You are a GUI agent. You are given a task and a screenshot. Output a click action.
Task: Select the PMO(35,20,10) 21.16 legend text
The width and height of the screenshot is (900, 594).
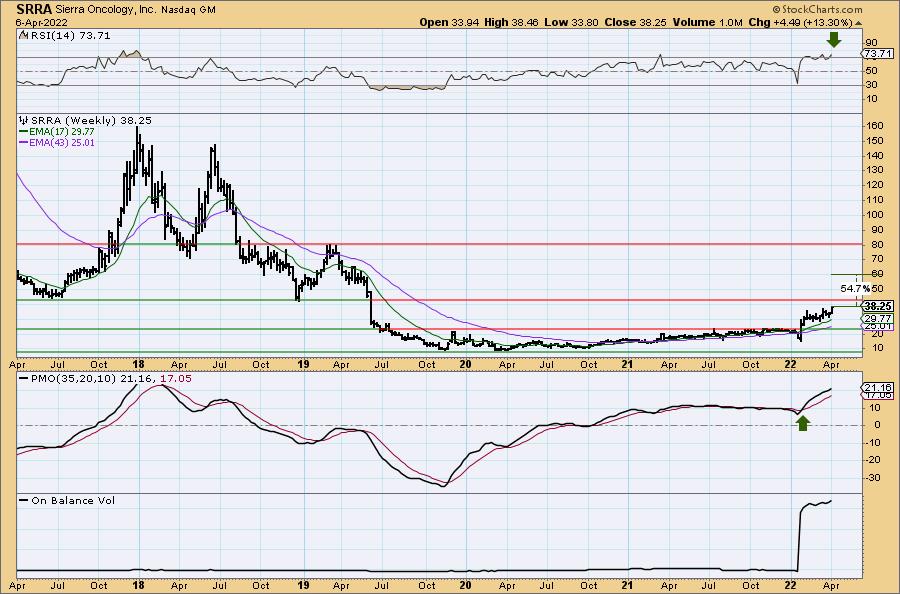coord(91,379)
